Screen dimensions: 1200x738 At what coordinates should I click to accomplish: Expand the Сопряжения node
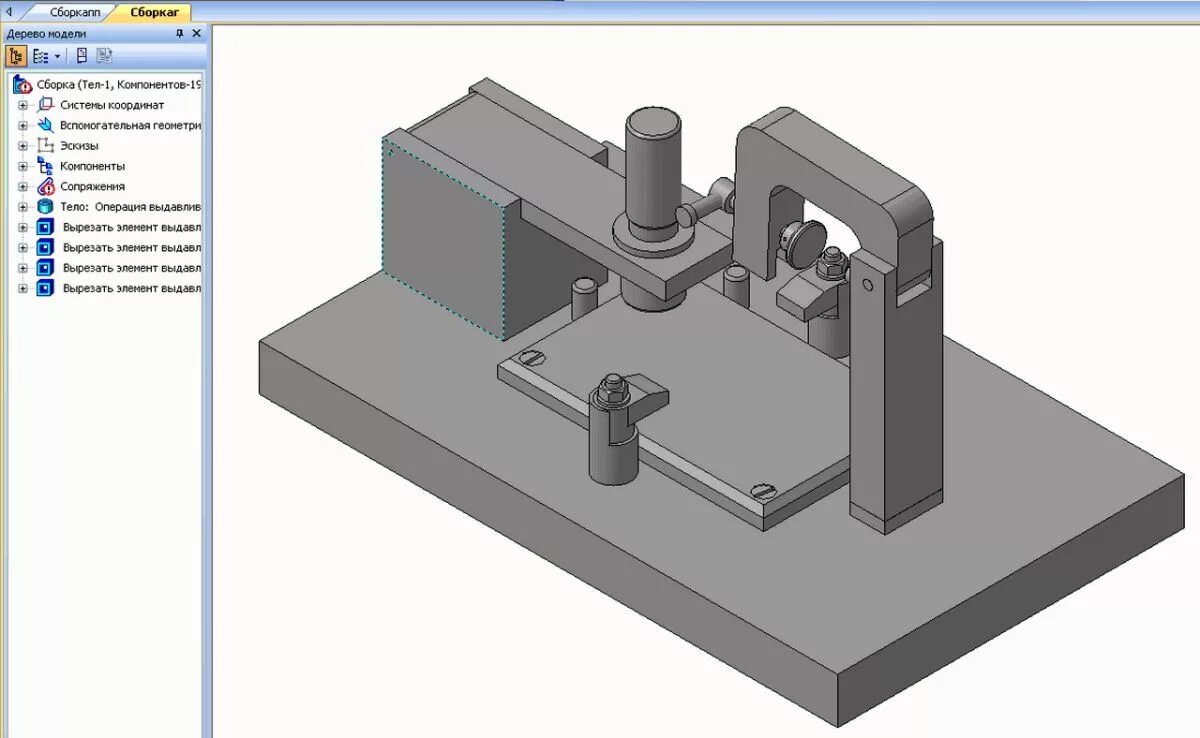[23, 187]
